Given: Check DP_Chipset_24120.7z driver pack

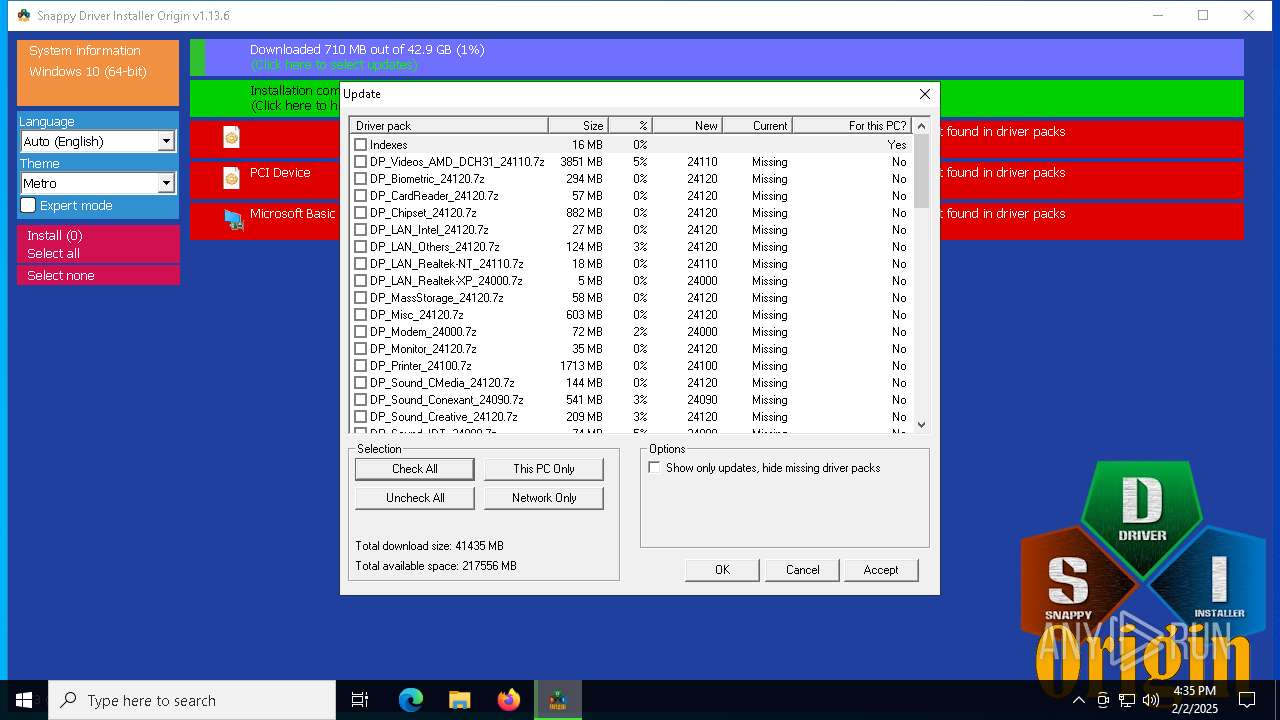Looking at the screenshot, I should 361,213.
